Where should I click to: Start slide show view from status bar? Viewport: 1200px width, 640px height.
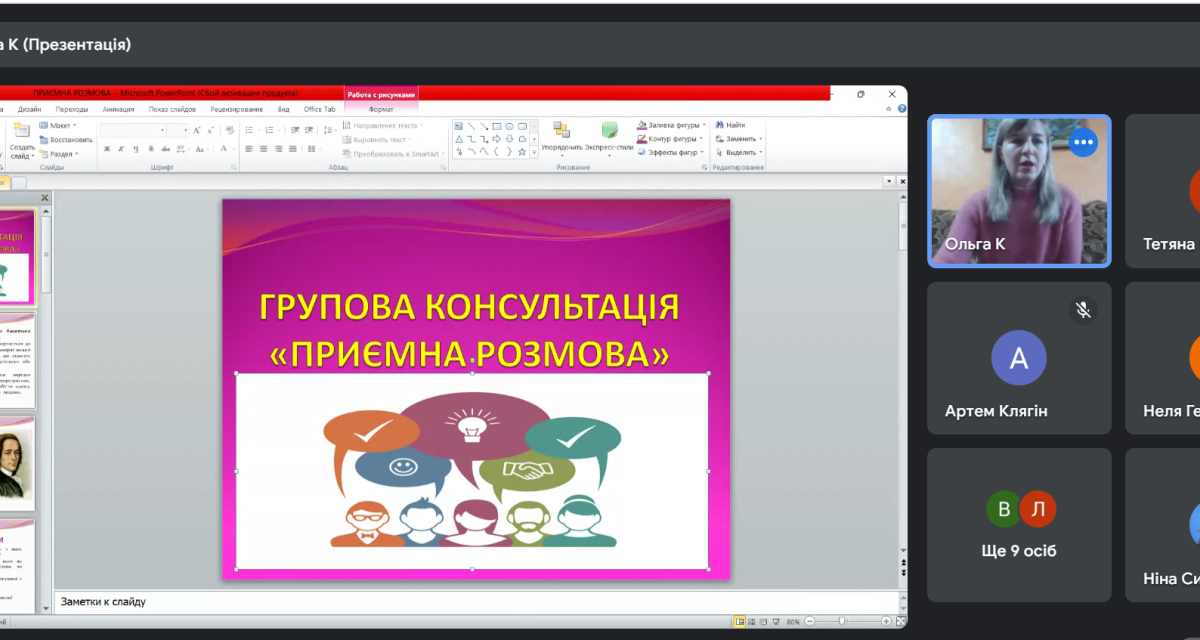click(x=776, y=621)
